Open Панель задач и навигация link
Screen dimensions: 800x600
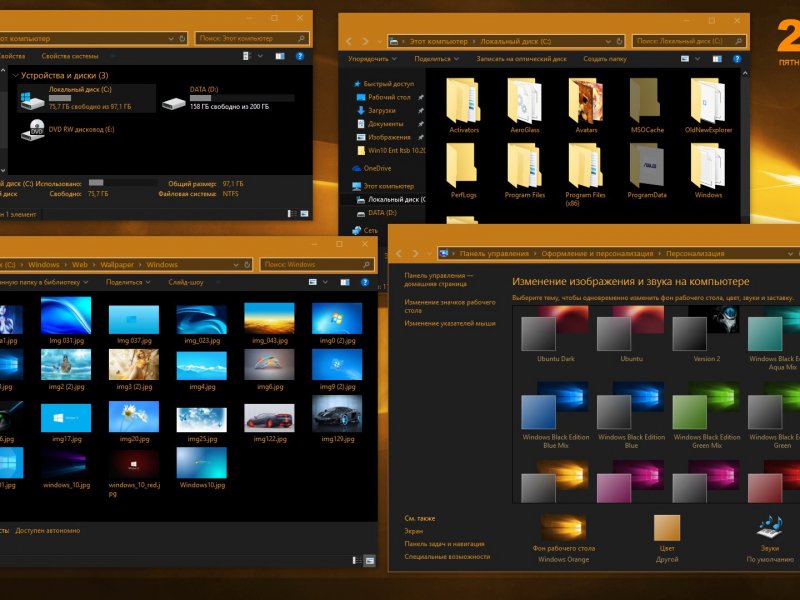point(444,544)
